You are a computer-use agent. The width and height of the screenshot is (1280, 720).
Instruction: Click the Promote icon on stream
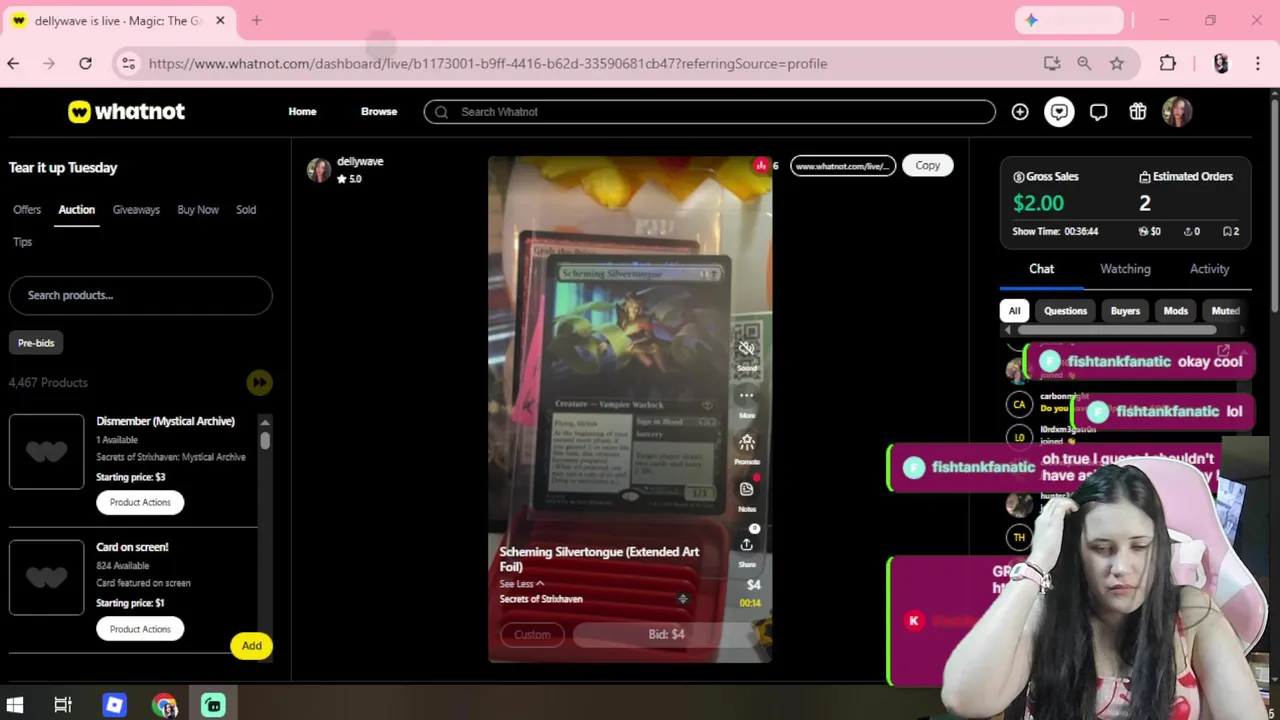747,443
